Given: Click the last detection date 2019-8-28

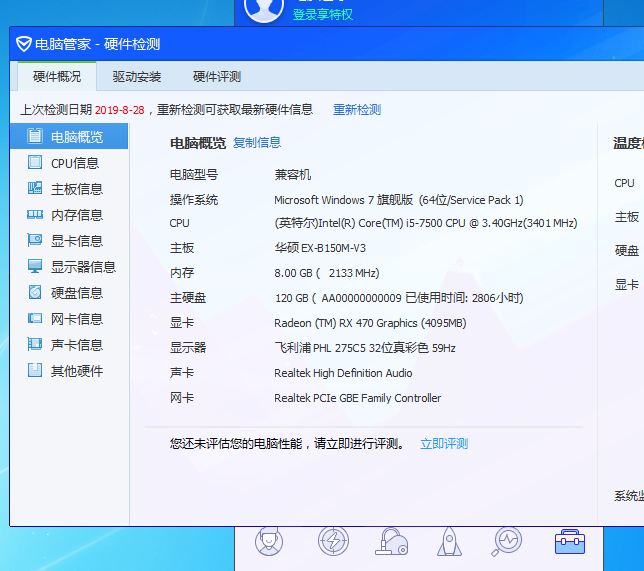Looking at the screenshot, I should point(120,110).
